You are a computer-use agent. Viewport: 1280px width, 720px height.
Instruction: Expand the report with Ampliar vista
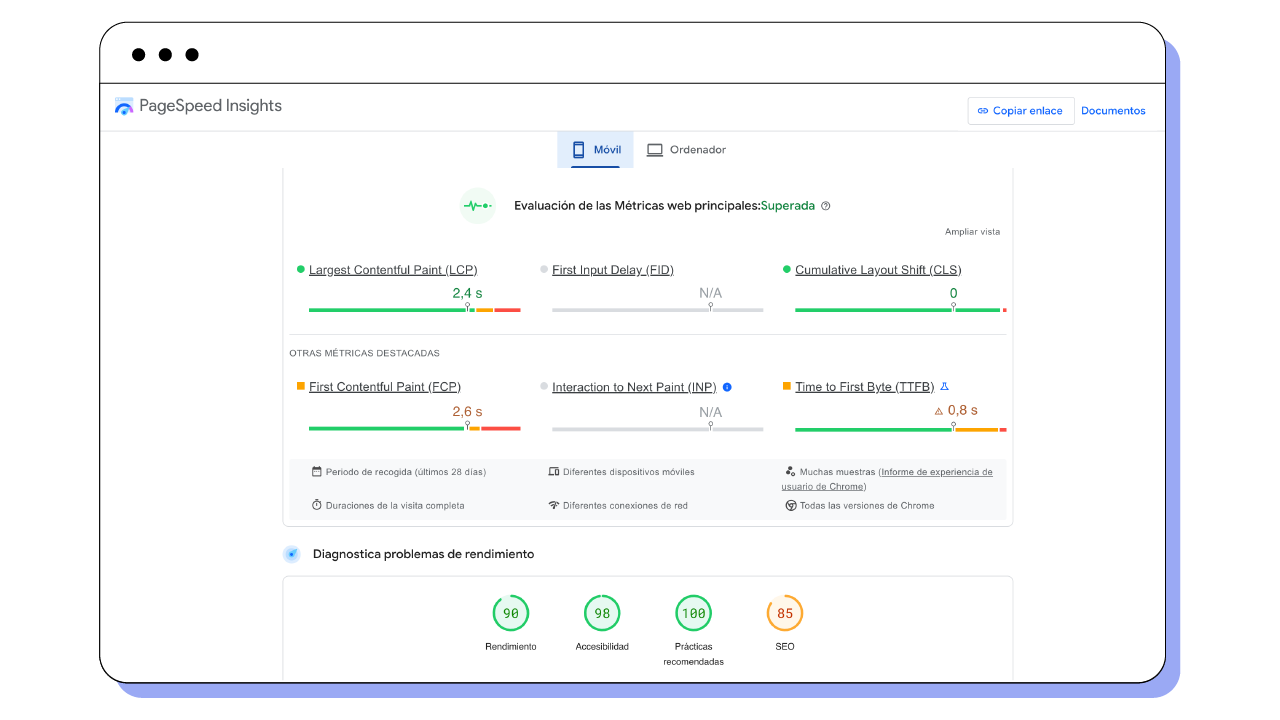971,231
